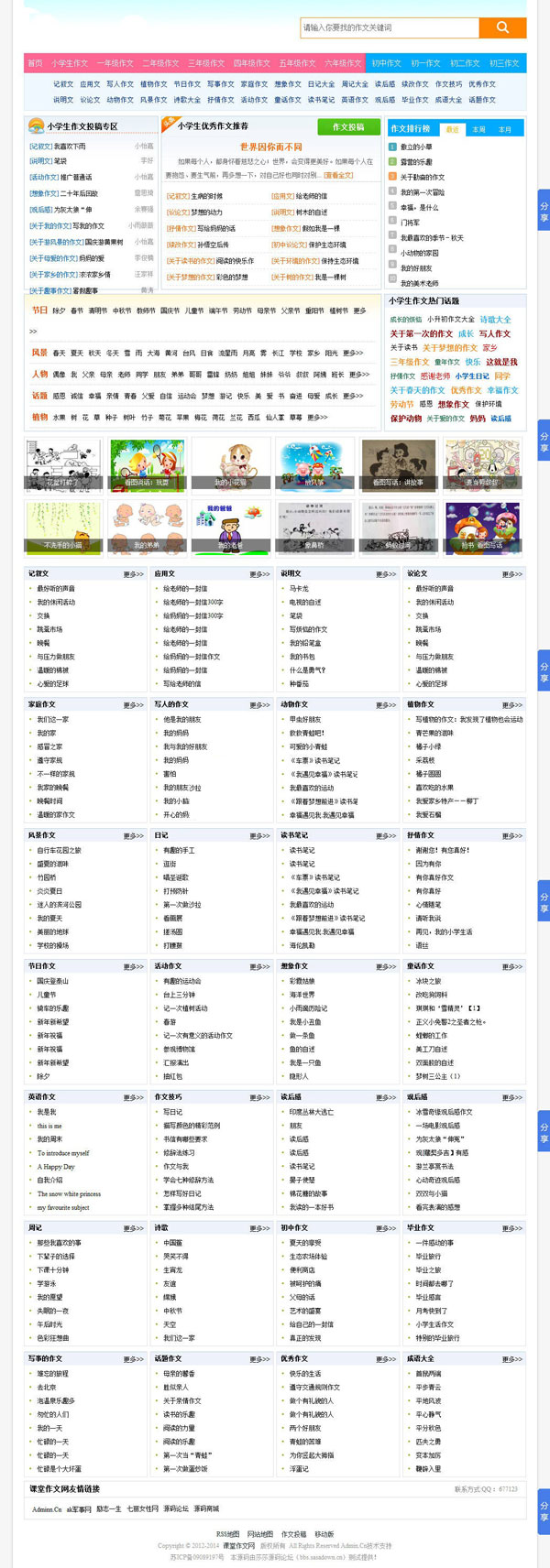
Task: Open 'my favourite subject' essay
Action: (x=63, y=1208)
